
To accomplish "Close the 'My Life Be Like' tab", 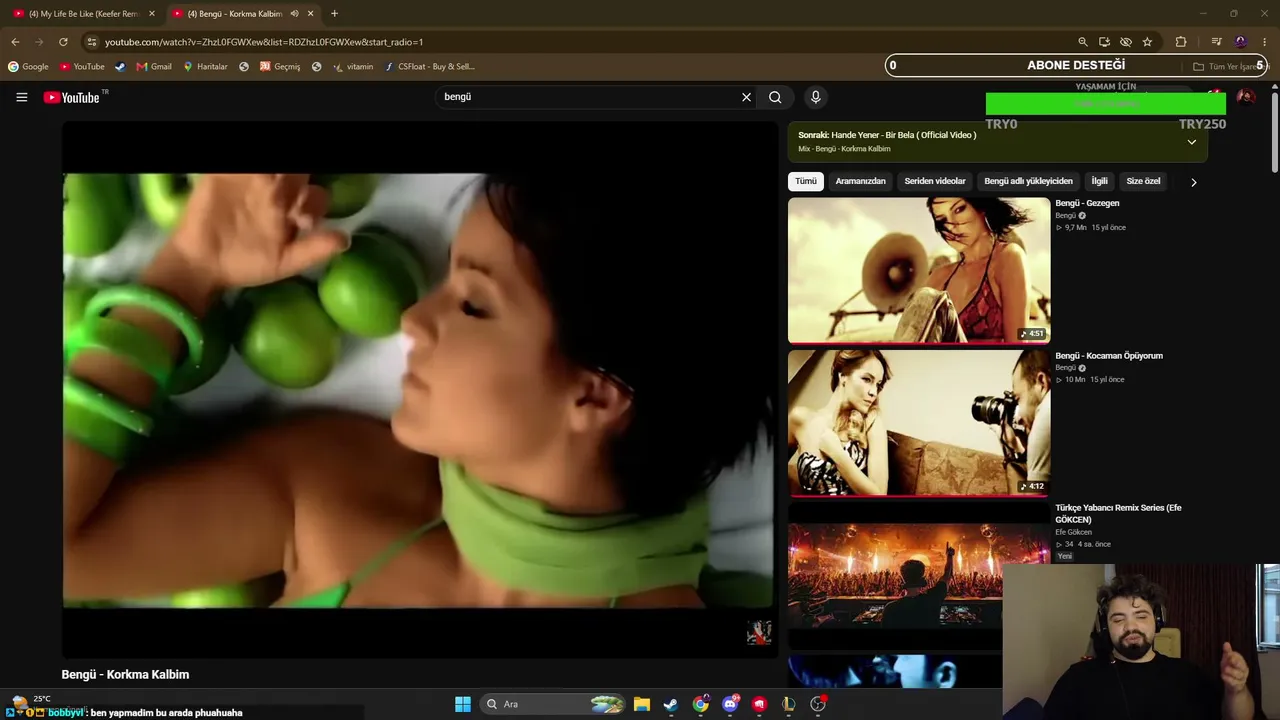I will pyautogui.click(x=152, y=14).
